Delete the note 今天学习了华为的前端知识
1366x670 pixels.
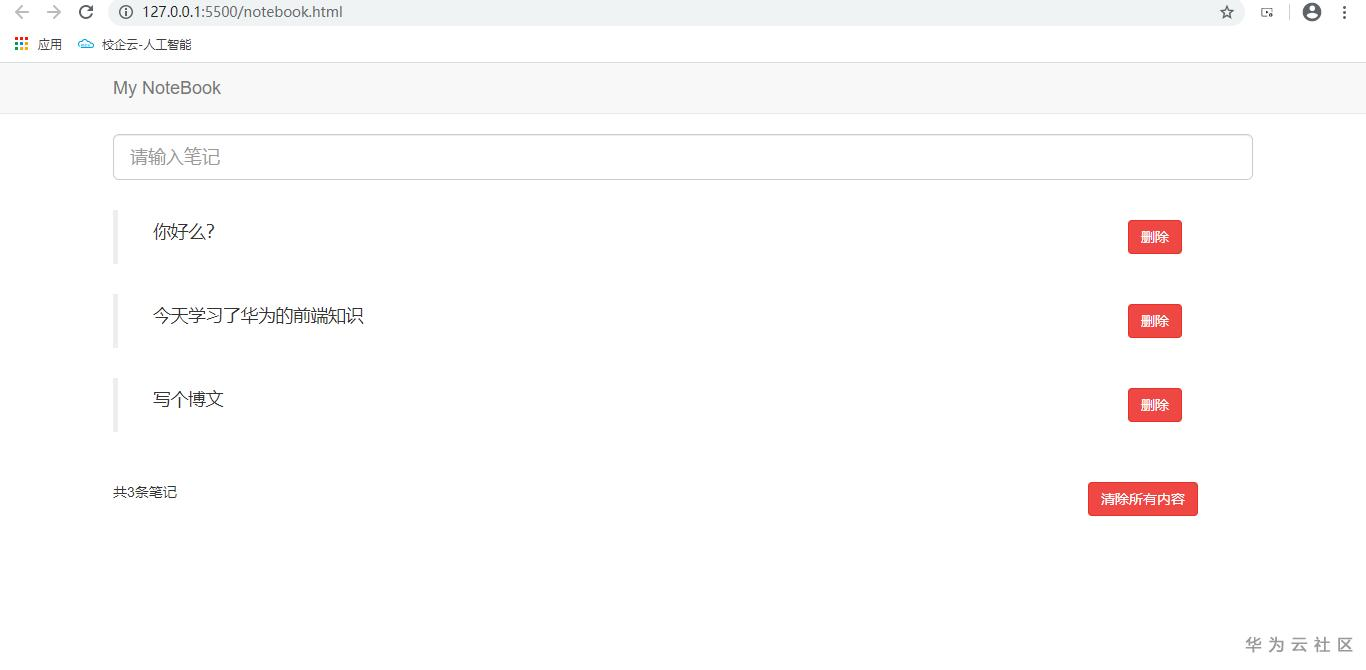coord(1154,321)
